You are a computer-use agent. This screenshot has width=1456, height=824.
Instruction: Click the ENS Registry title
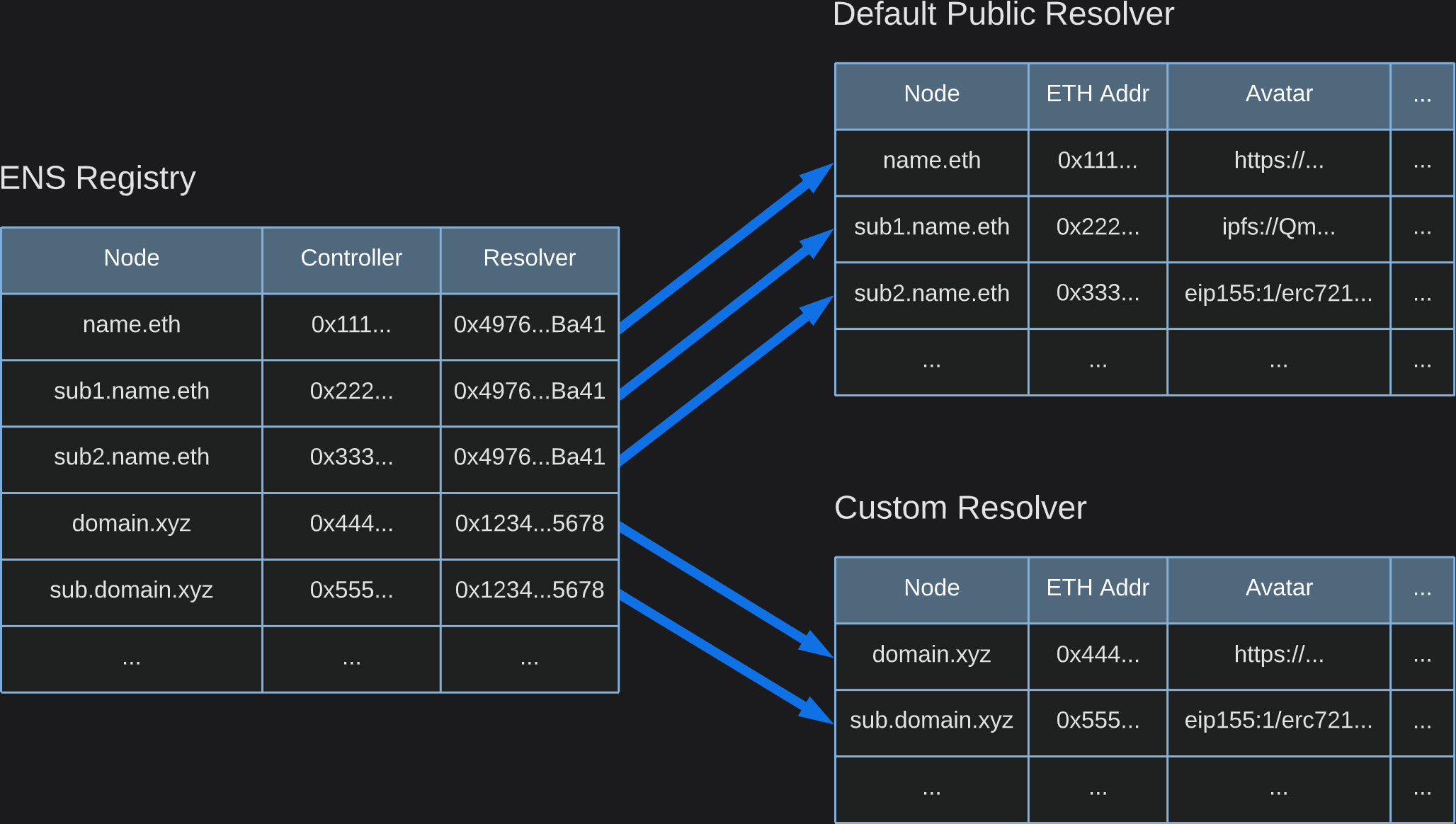point(98,178)
